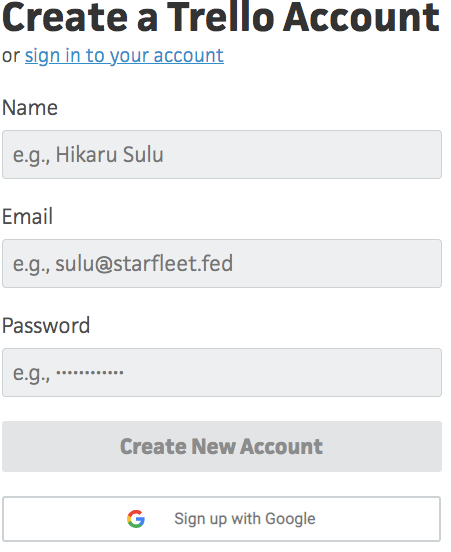The width and height of the screenshot is (451, 552).
Task: Focus the Name input field
Action: (x=222, y=155)
